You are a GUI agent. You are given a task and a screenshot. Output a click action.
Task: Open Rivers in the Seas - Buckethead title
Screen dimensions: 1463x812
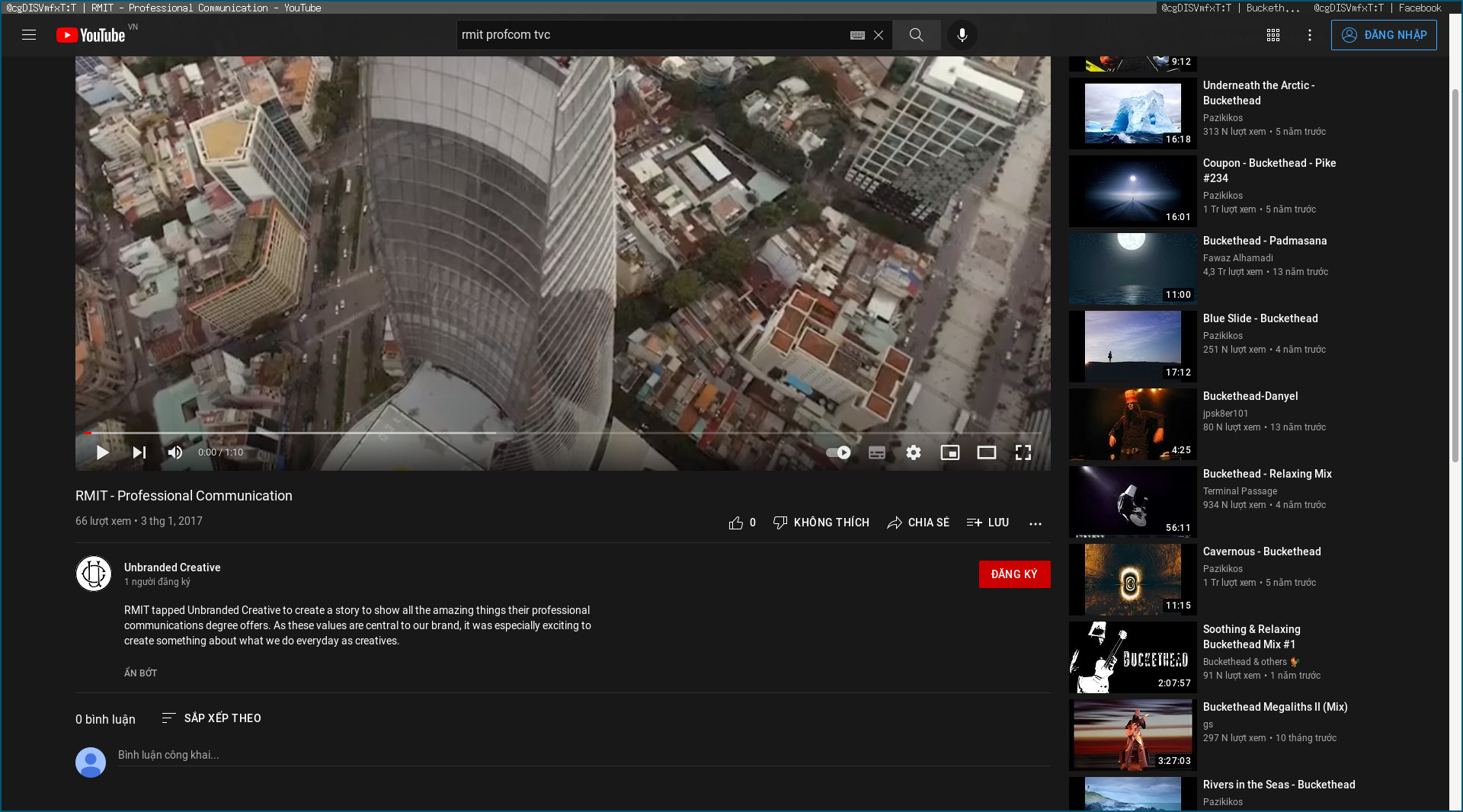point(1279,785)
